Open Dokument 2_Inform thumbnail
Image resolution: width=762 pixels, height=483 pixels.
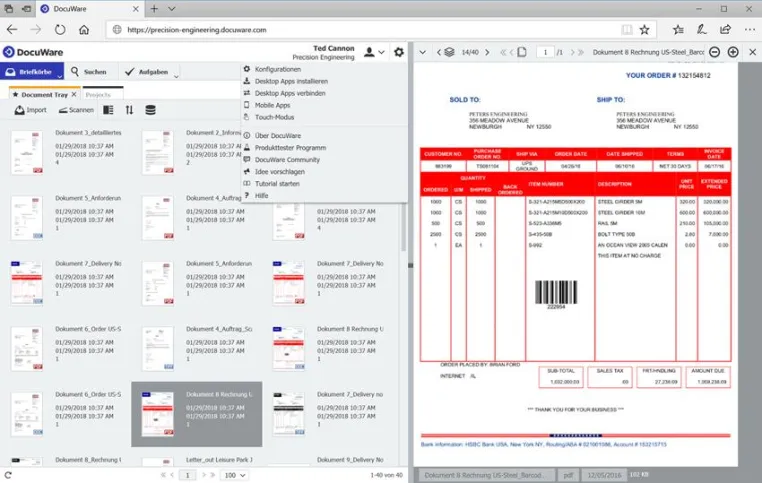click(157, 152)
